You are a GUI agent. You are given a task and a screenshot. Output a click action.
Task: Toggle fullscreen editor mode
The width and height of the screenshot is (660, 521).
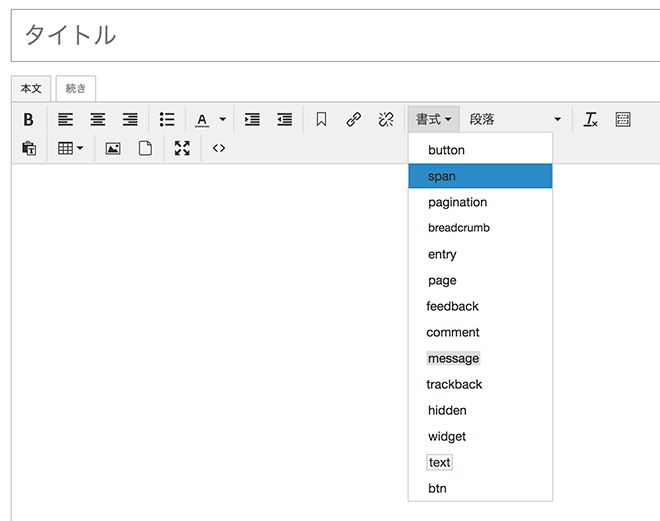[x=181, y=148]
